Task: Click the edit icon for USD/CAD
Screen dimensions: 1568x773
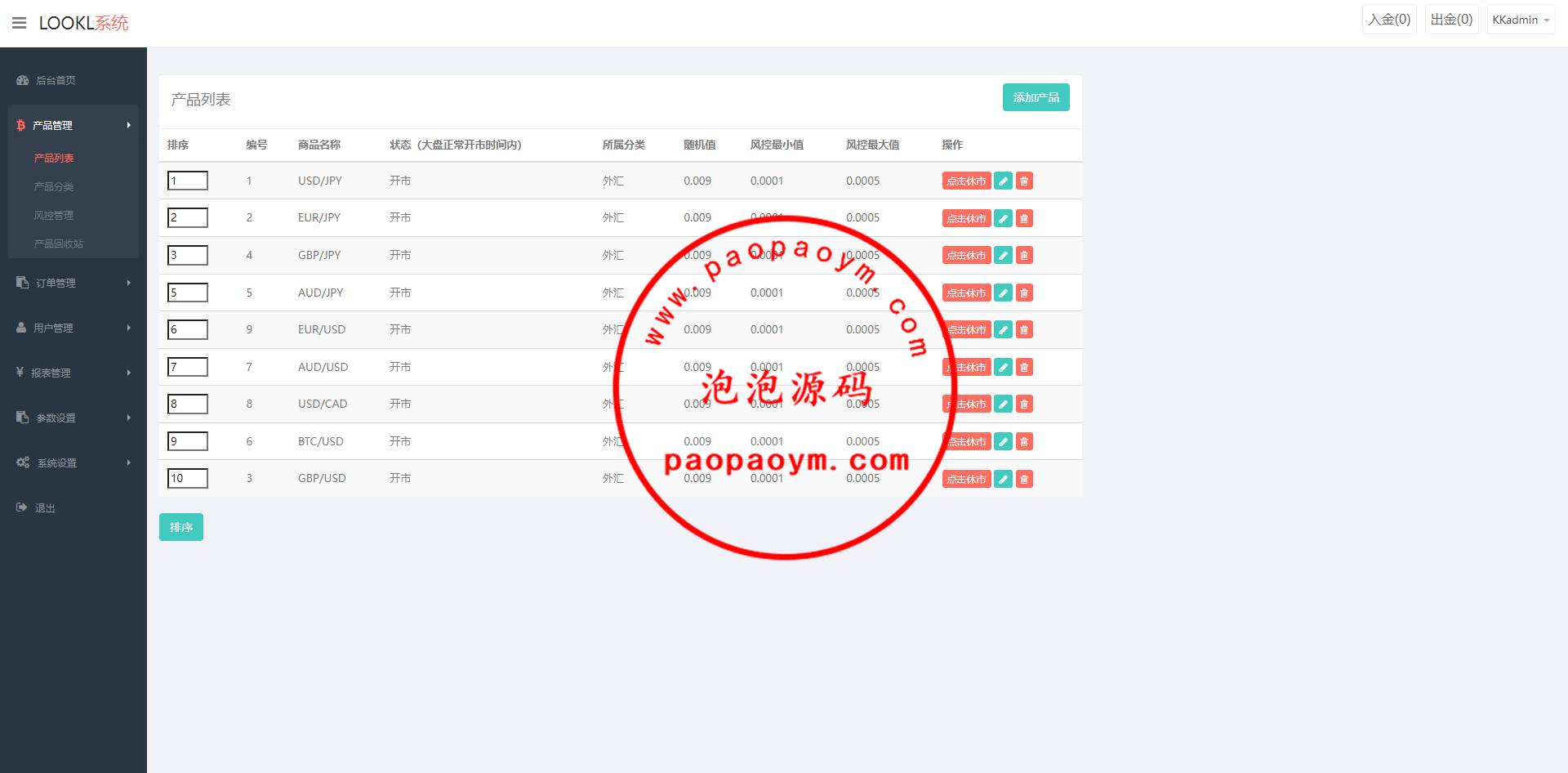Action: click(1003, 404)
